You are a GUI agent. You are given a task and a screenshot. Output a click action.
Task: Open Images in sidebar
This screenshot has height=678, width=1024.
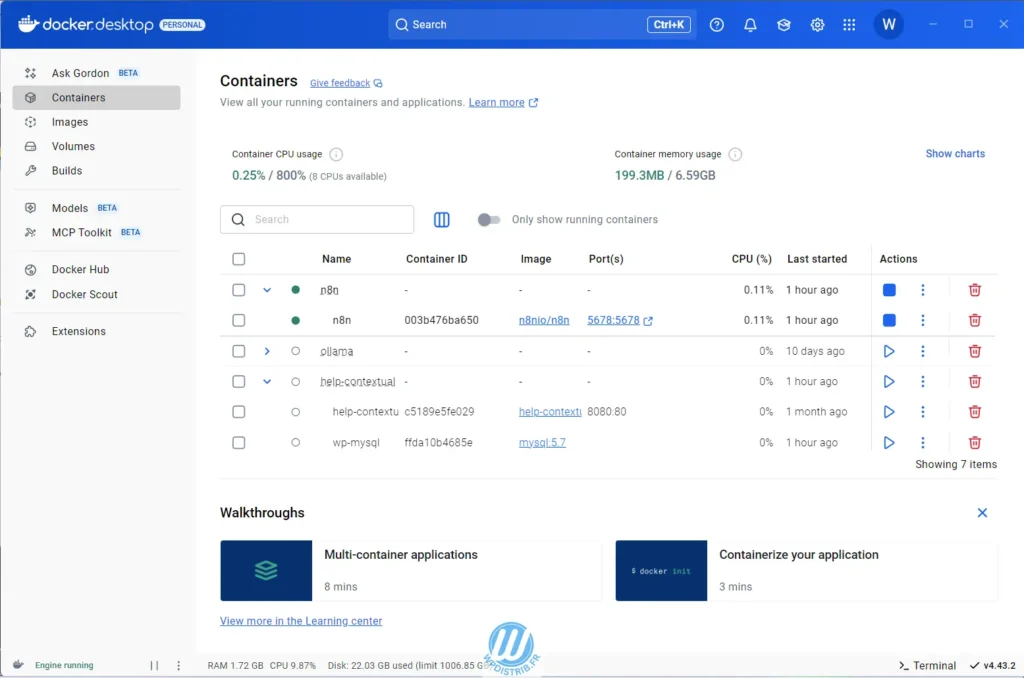(x=96, y=122)
